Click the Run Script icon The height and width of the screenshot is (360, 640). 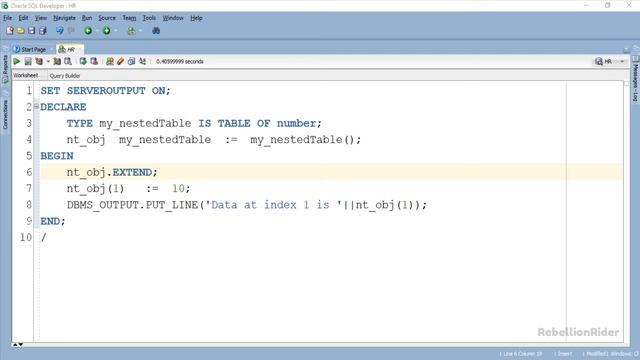pos(28,61)
